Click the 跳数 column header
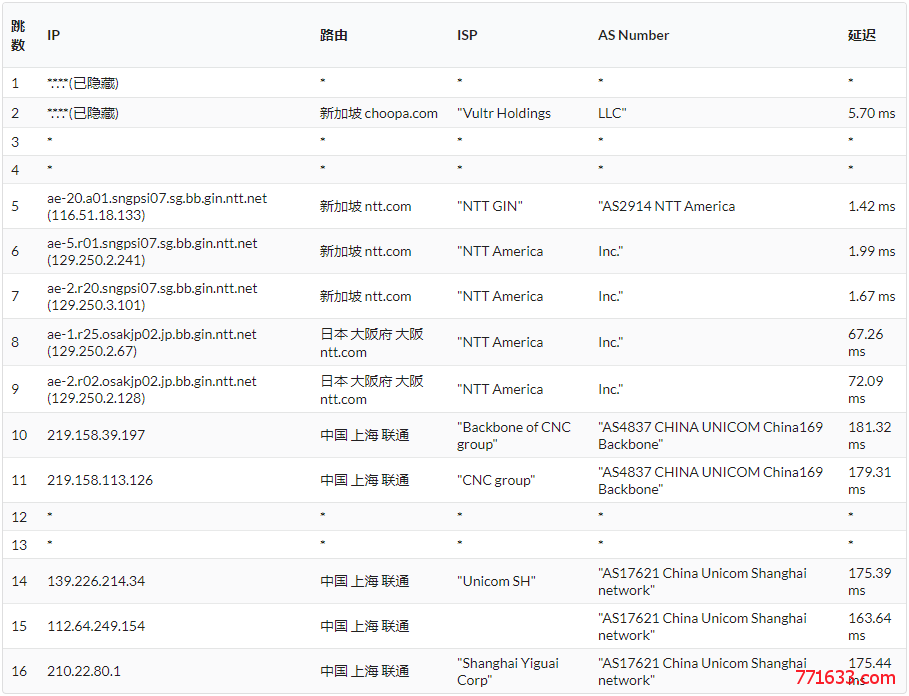 tap(18, 35)
